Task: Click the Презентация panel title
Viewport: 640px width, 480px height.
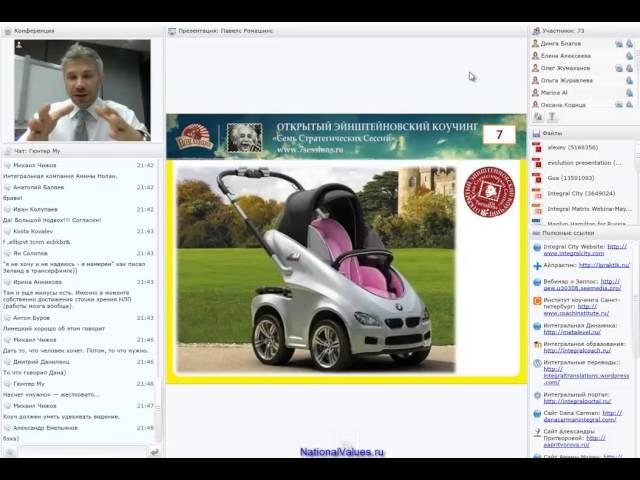Action: click(x=225, y=31)
